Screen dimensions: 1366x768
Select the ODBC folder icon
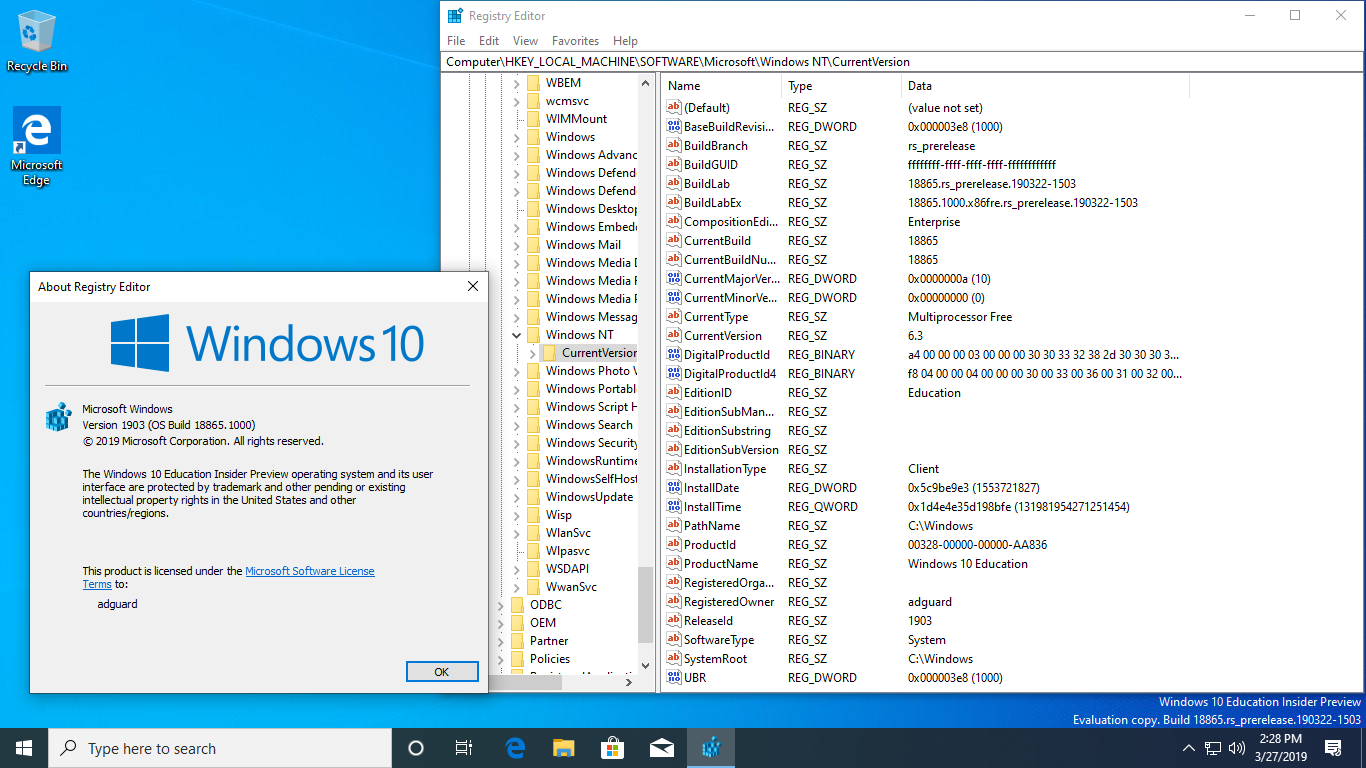click(517, 605)
